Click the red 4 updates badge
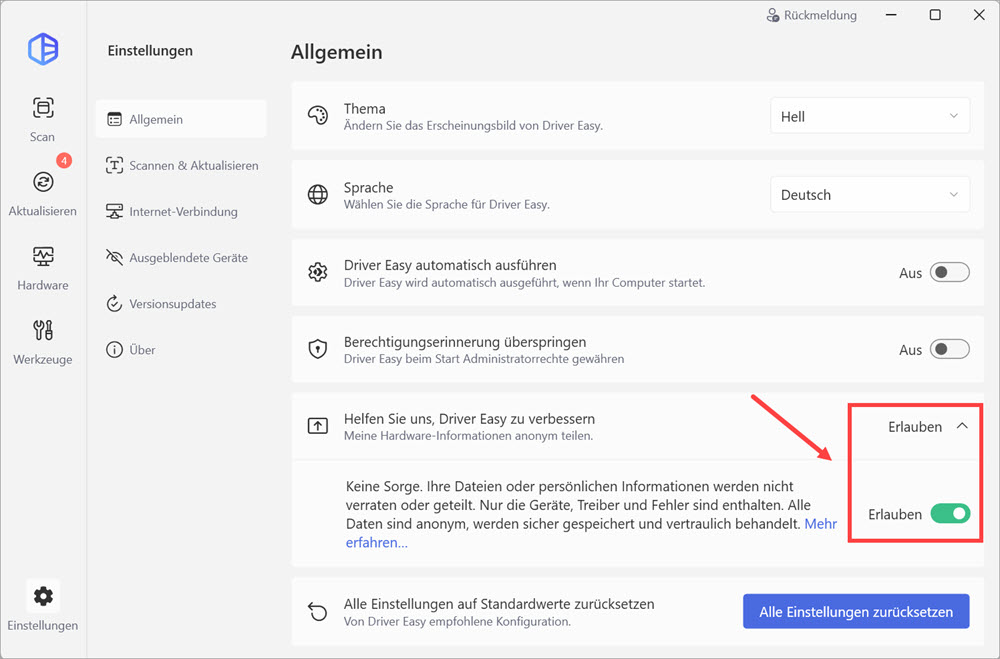The width and height of the screenshot is (1000, 659). (x=64, y=161)
